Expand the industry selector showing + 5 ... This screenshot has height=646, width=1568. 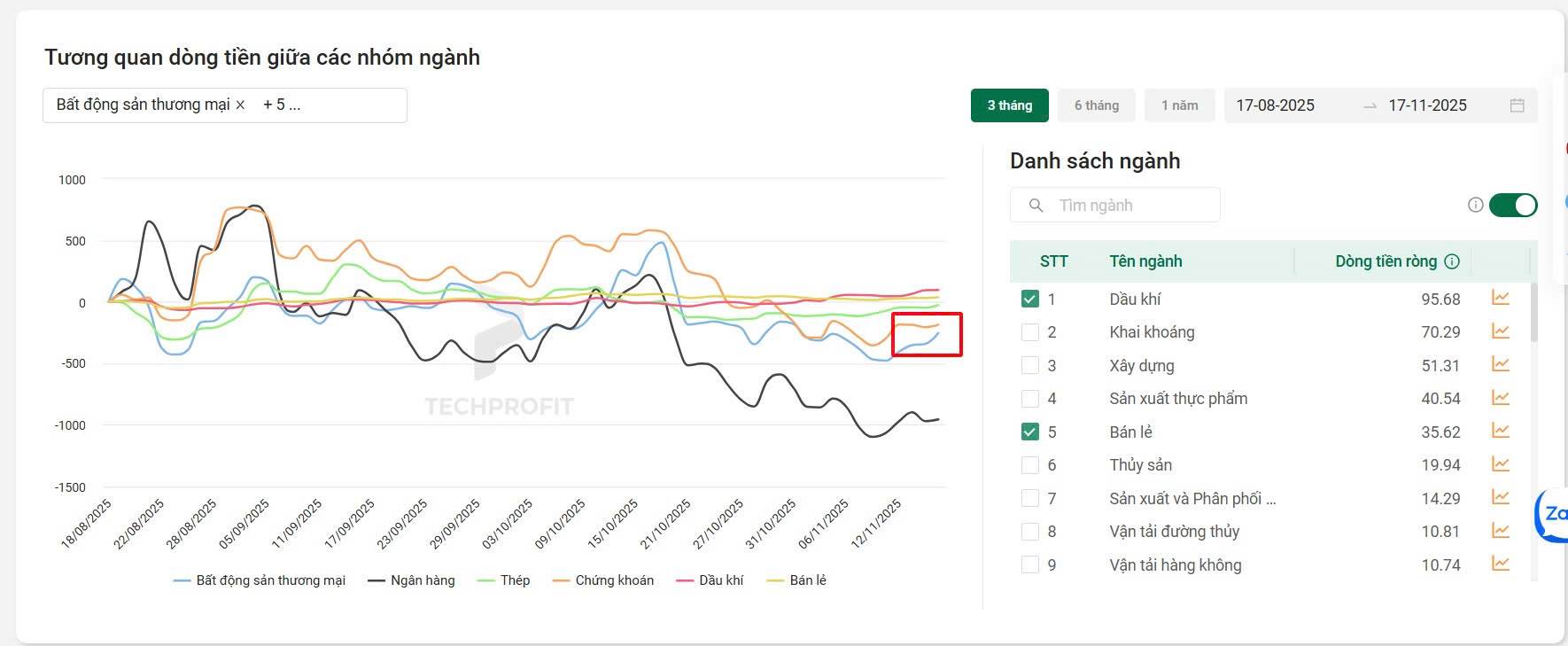point(282,105)
